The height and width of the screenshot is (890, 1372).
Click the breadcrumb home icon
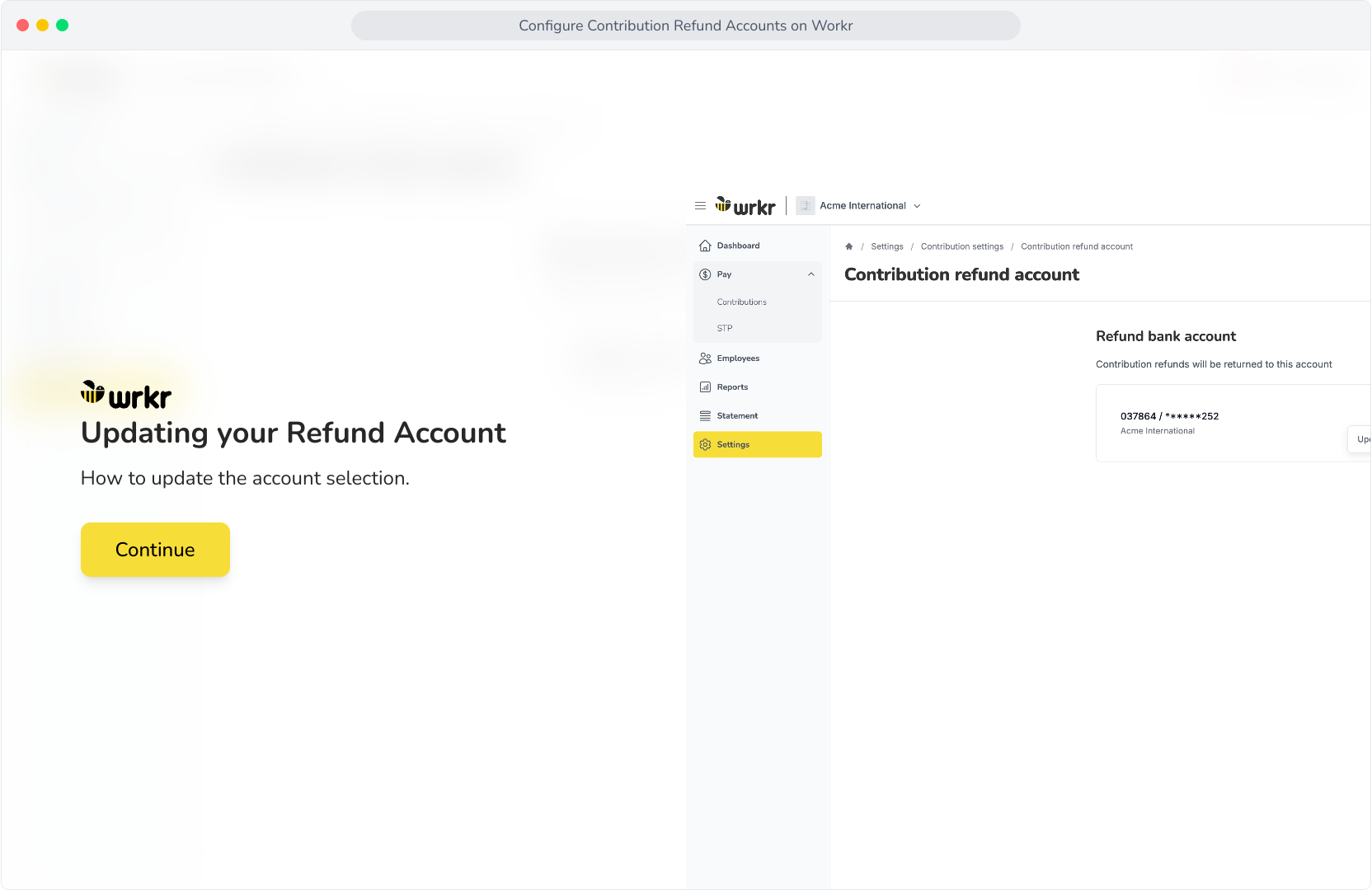point(849,246)
